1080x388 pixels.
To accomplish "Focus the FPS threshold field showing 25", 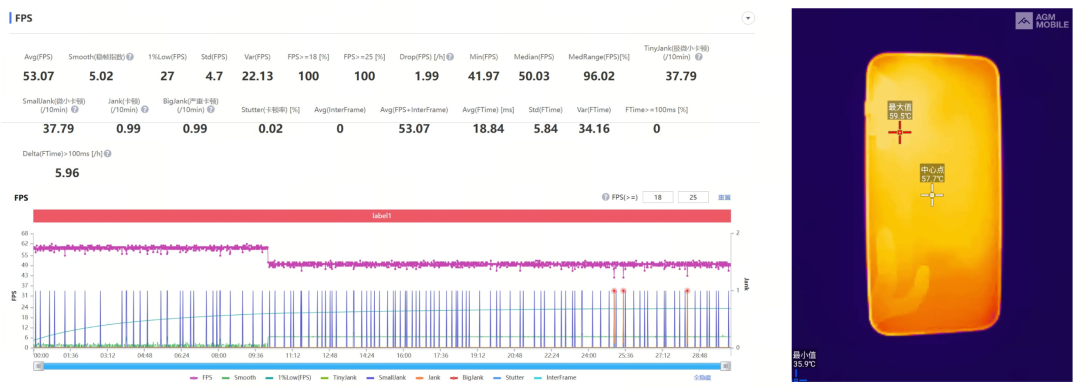I will [694, 197].
